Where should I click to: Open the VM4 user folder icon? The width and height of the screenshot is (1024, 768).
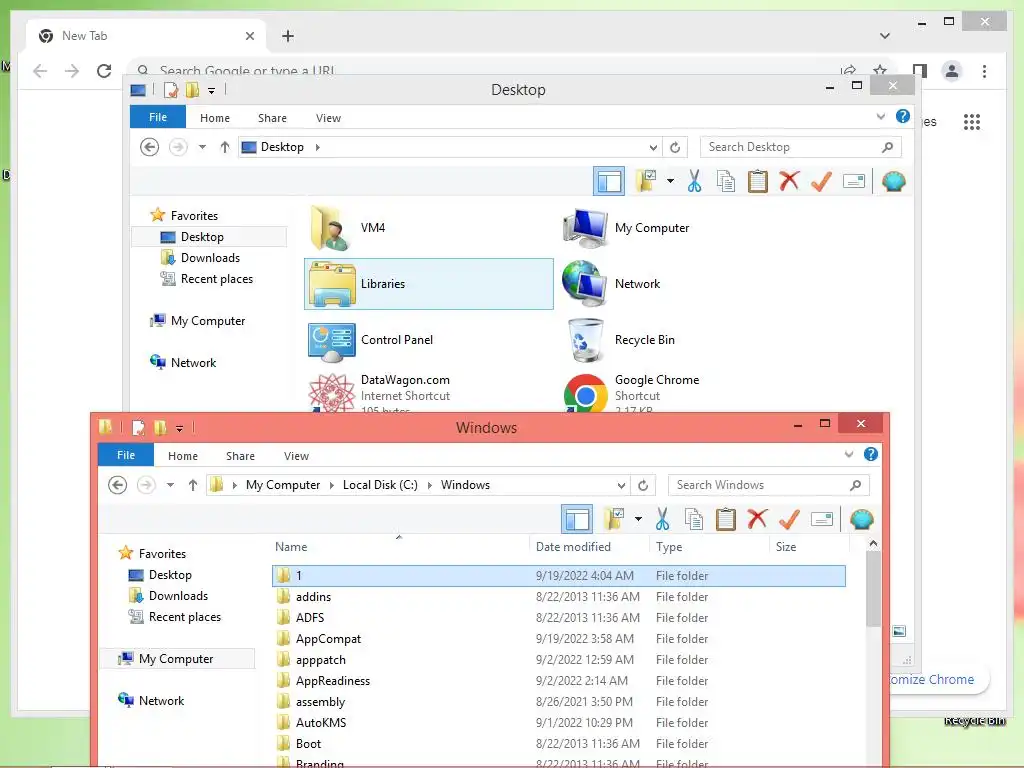pyautogui.click(x=328, y=227)
